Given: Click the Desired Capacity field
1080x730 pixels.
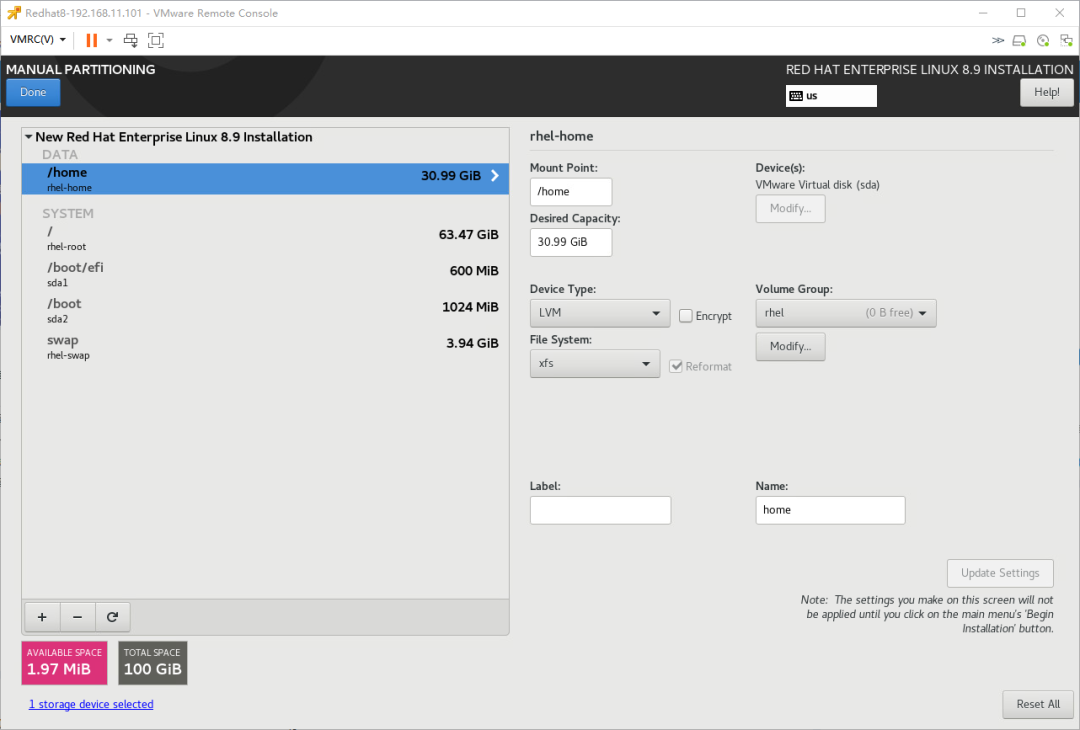Looking at the screenshot, I should pos(570,242).
